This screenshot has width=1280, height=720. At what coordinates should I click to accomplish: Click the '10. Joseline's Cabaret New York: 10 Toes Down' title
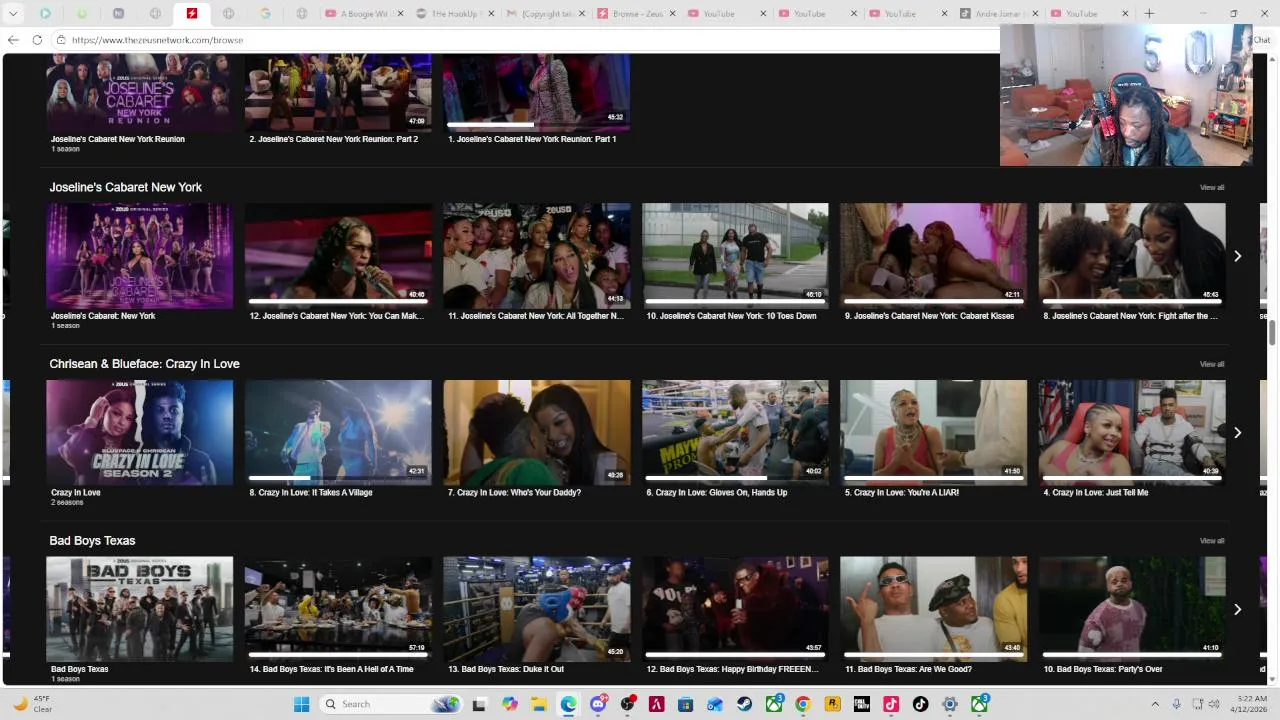[x=731, y=316]
